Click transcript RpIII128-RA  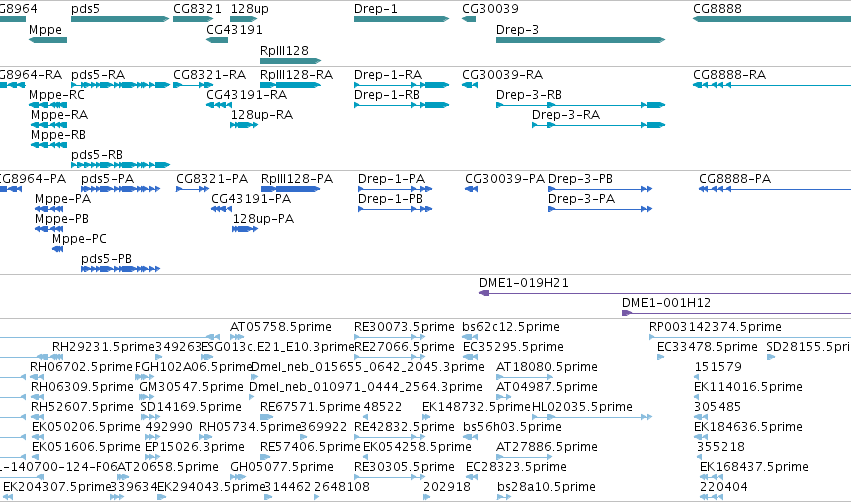290,85
